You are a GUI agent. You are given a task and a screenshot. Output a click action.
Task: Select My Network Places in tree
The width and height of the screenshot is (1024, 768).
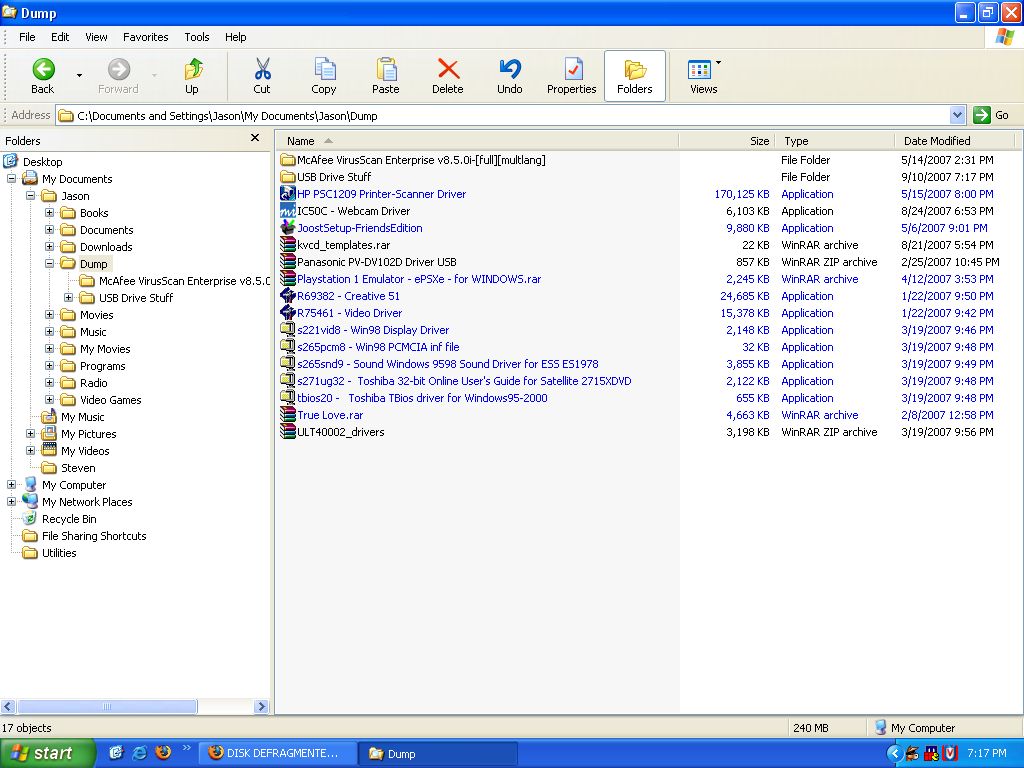[87, 502]
